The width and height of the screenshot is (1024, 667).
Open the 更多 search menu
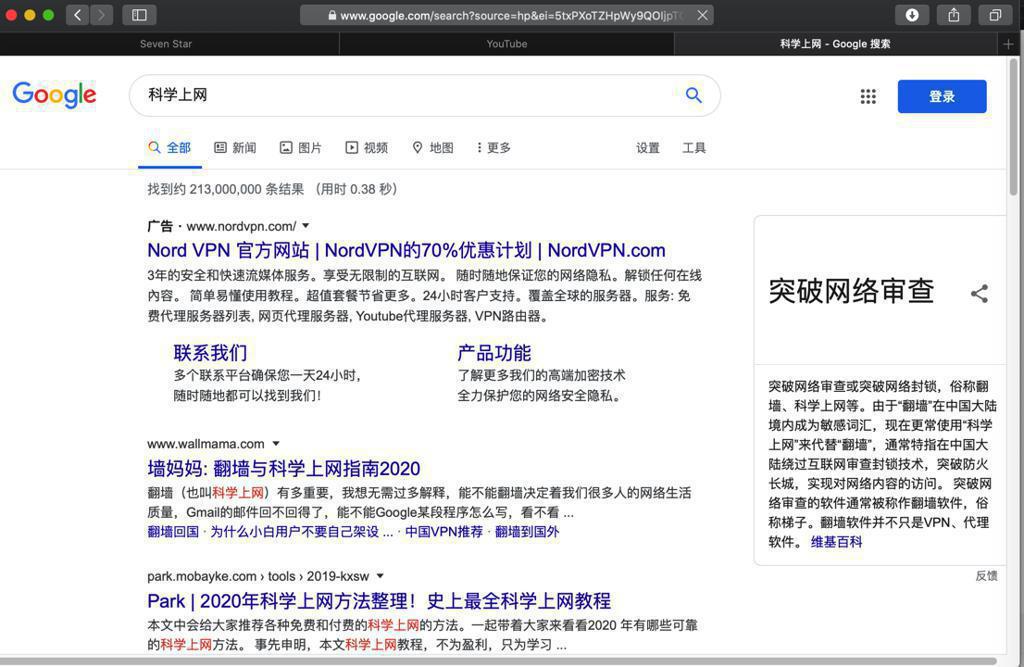pyautogui.click(x=494, y=148)
